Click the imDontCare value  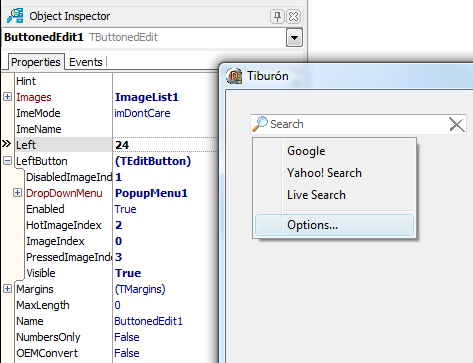142,113
